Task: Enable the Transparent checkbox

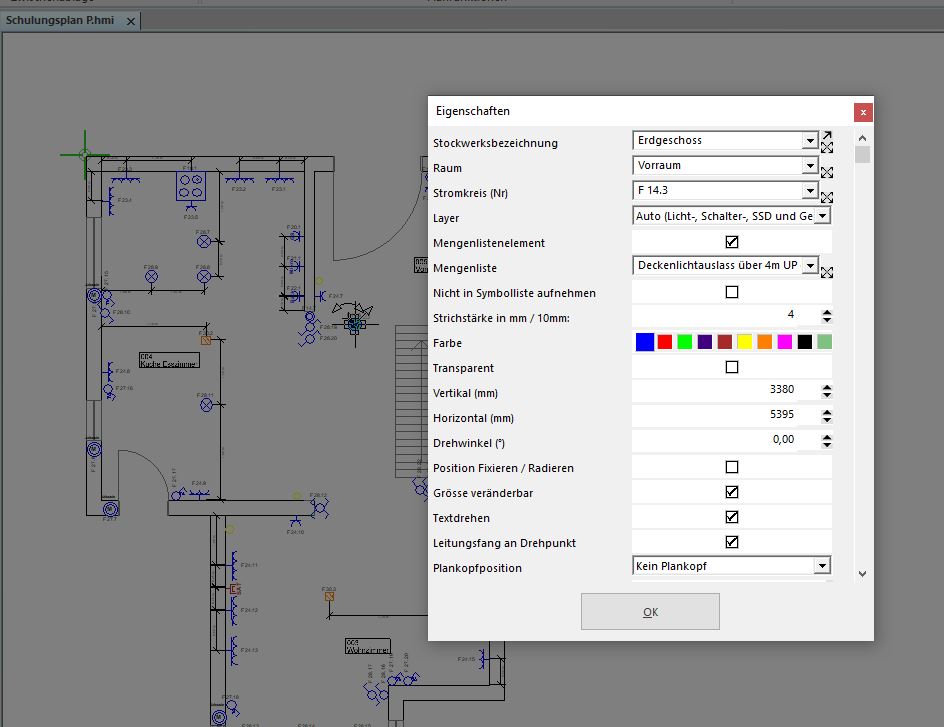Action: pyautogui.click(x=732, y=367)
